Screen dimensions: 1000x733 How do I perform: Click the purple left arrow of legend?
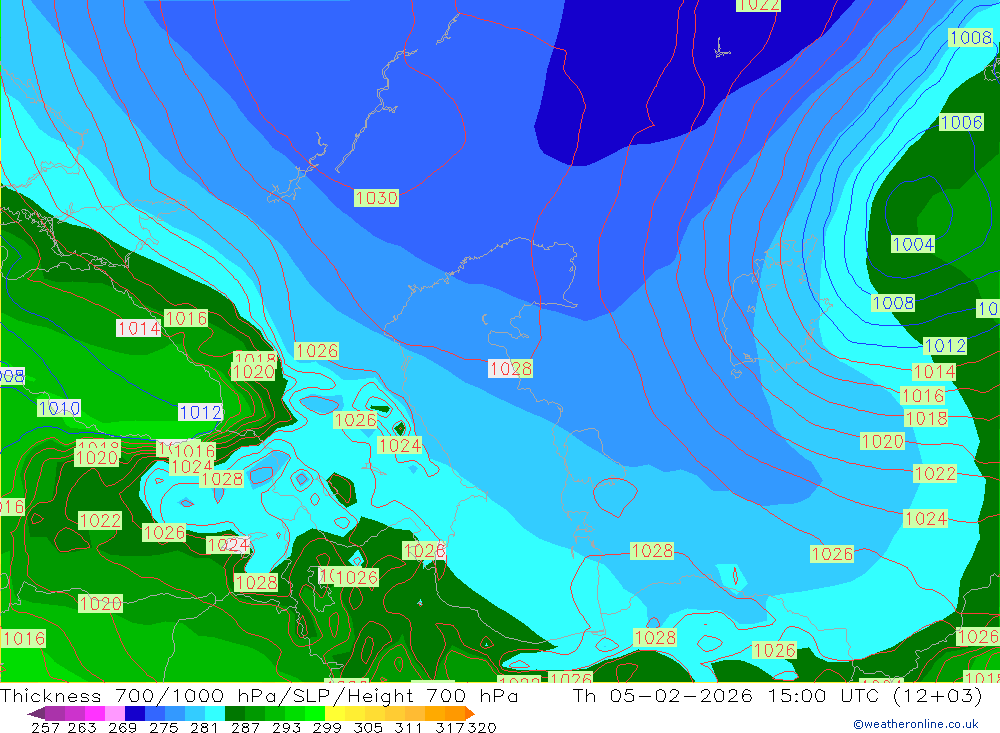tap(36, 713)
